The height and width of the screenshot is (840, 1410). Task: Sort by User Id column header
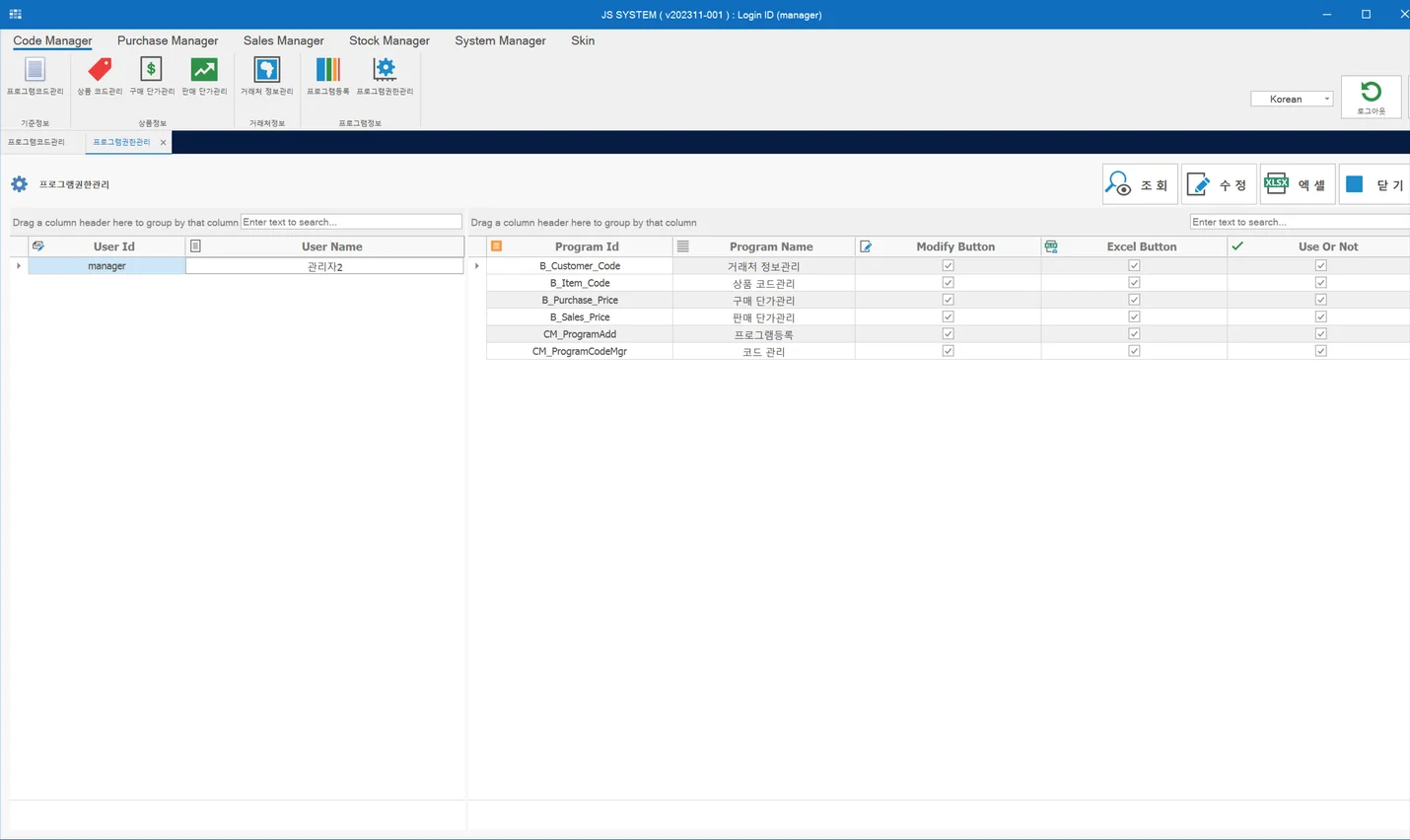(x=106, y=246)
